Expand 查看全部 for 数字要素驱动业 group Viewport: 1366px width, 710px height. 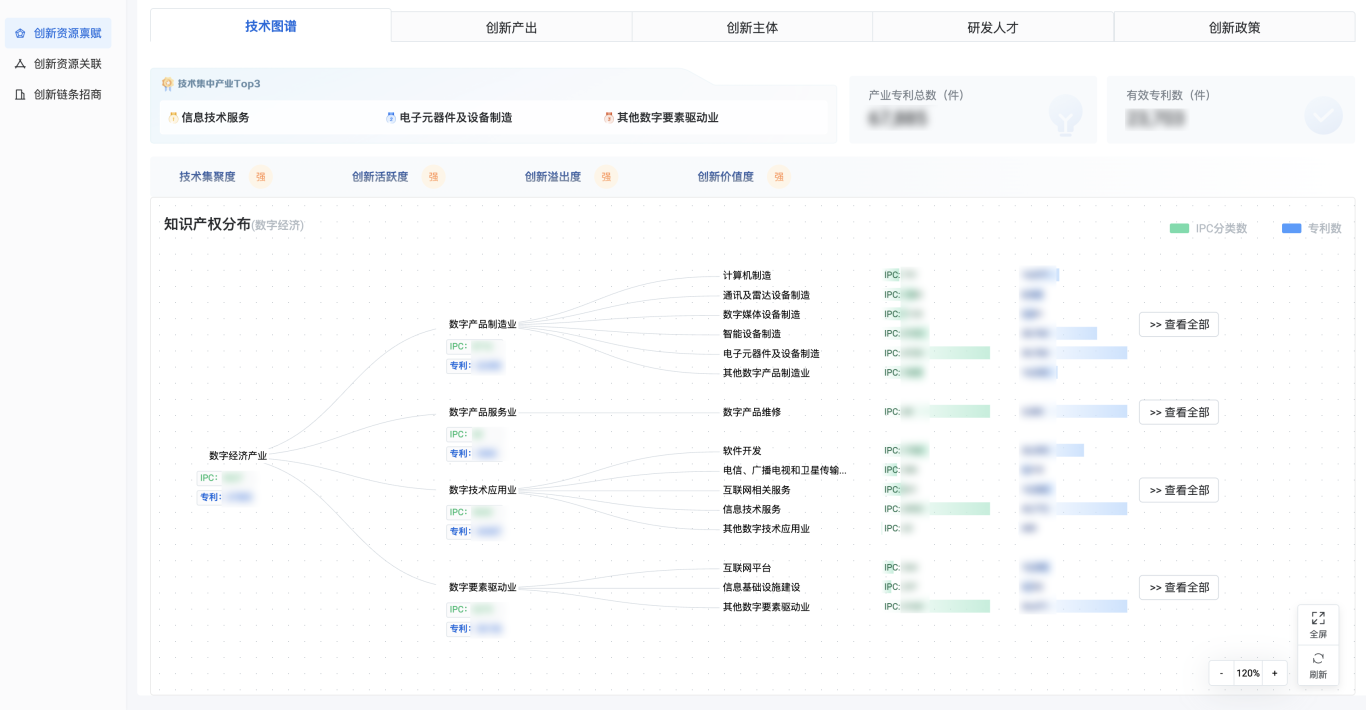(1179, 588)
